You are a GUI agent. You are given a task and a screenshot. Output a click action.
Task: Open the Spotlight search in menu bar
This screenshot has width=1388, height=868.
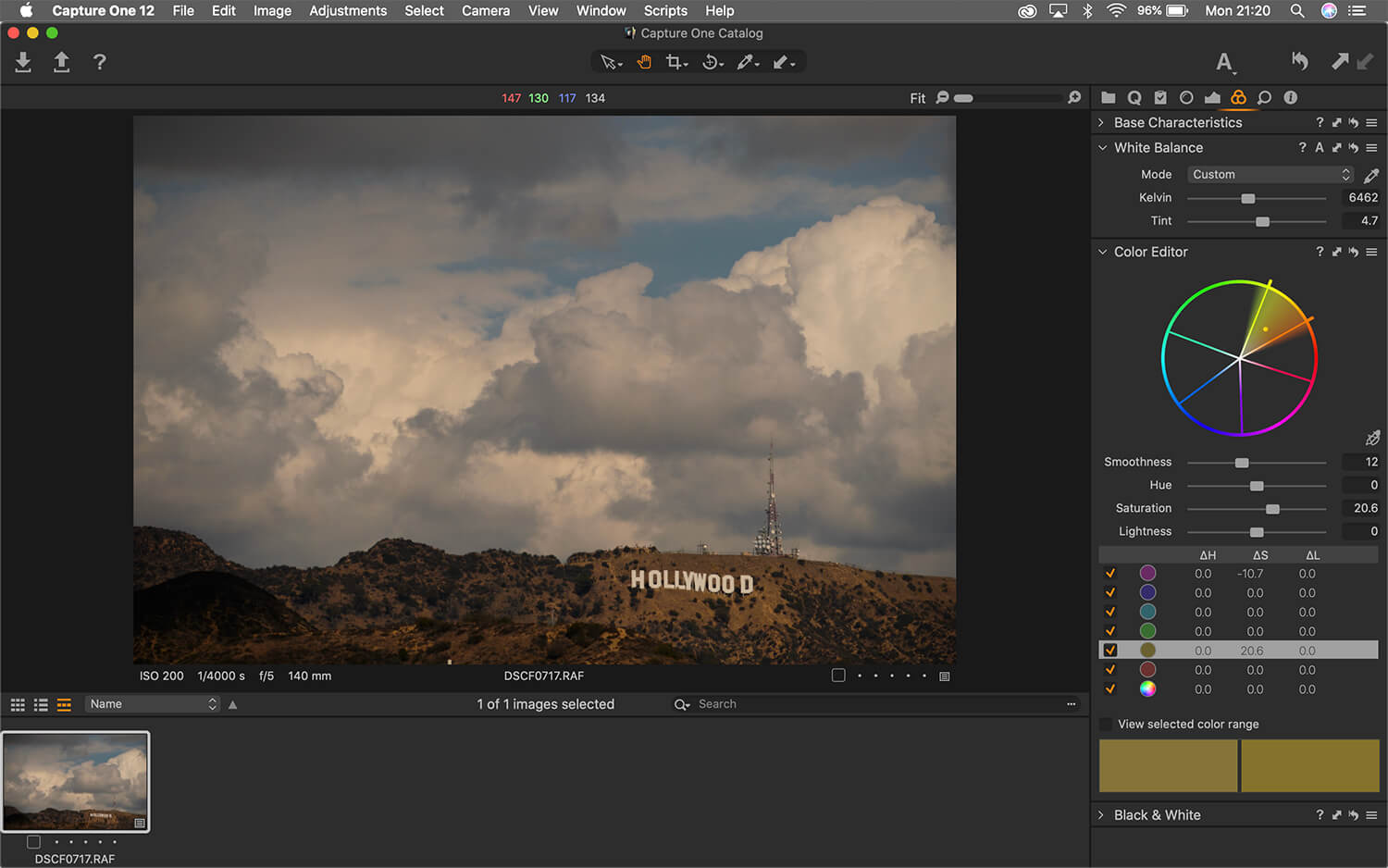pos(1297,11)
